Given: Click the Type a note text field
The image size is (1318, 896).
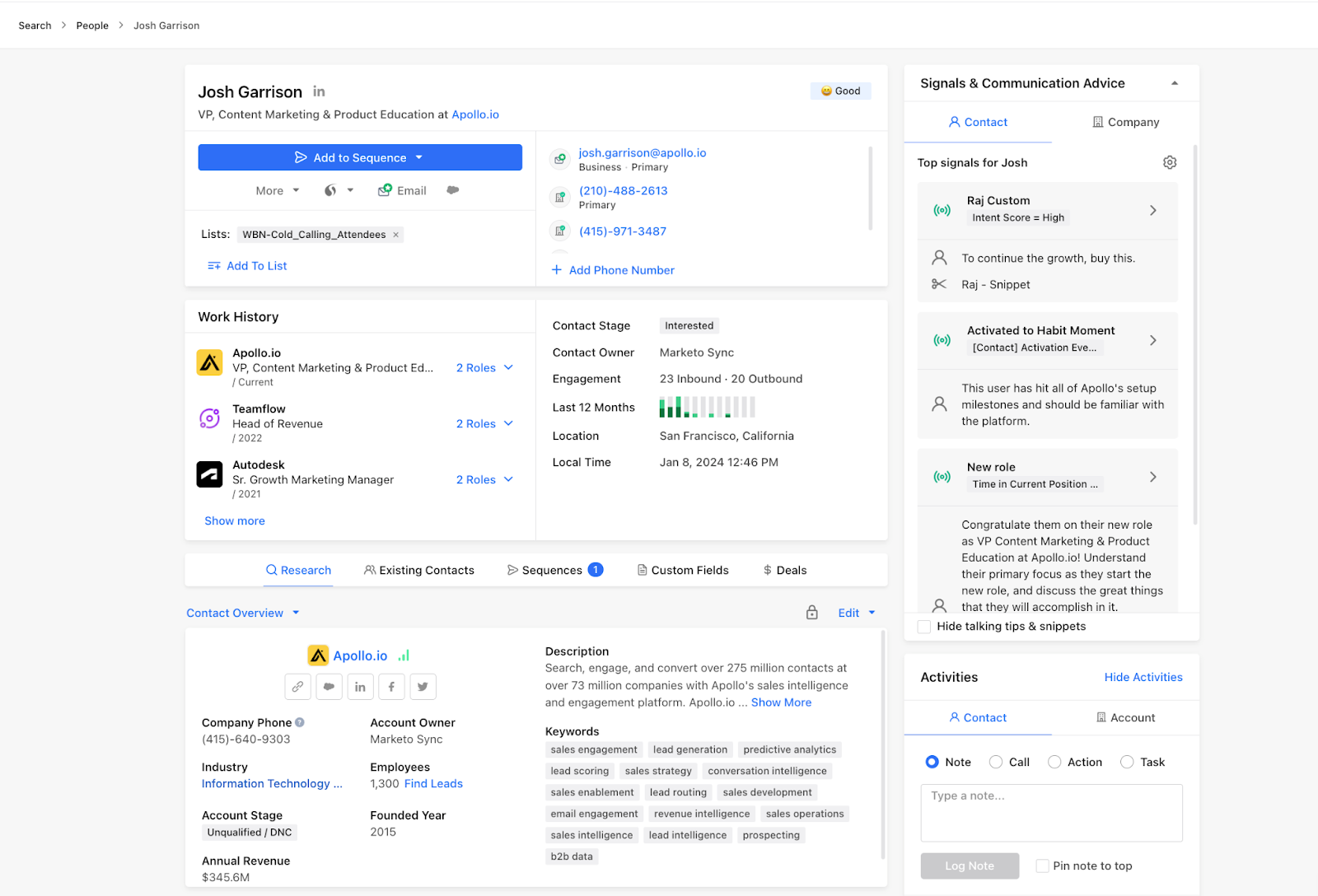Looking at the screenshot, I should 1051,813.
